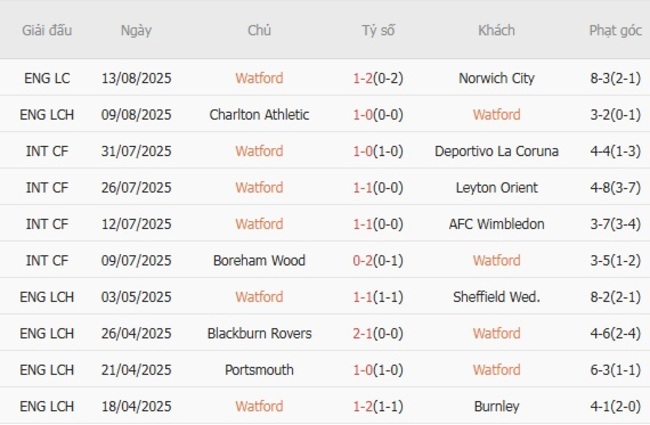Select the 'Tỷ số' column header

[378, 30]
